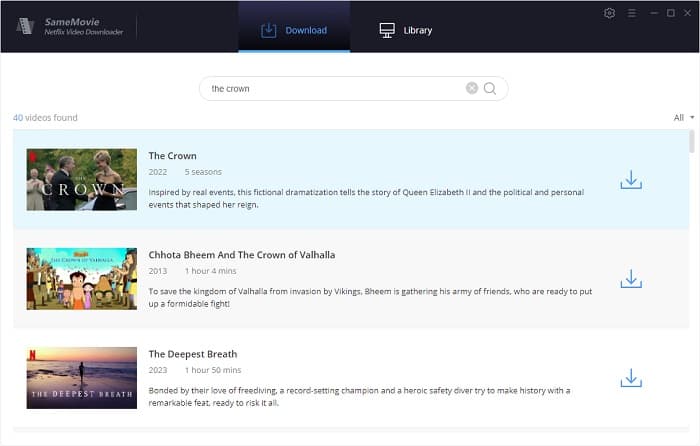Click the magnifier search icon
Screen dimensions: 700x446
click(x=490, y=88)
